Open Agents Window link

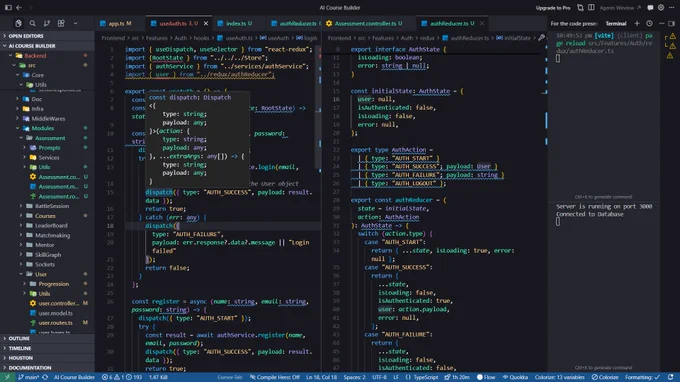coord(620,8)
